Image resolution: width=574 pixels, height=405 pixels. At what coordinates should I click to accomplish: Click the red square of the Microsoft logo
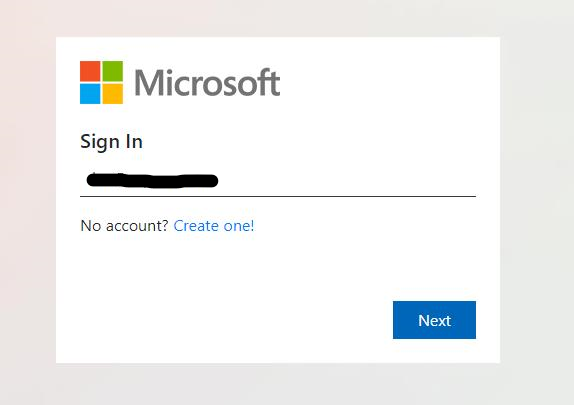click(90, 71)
